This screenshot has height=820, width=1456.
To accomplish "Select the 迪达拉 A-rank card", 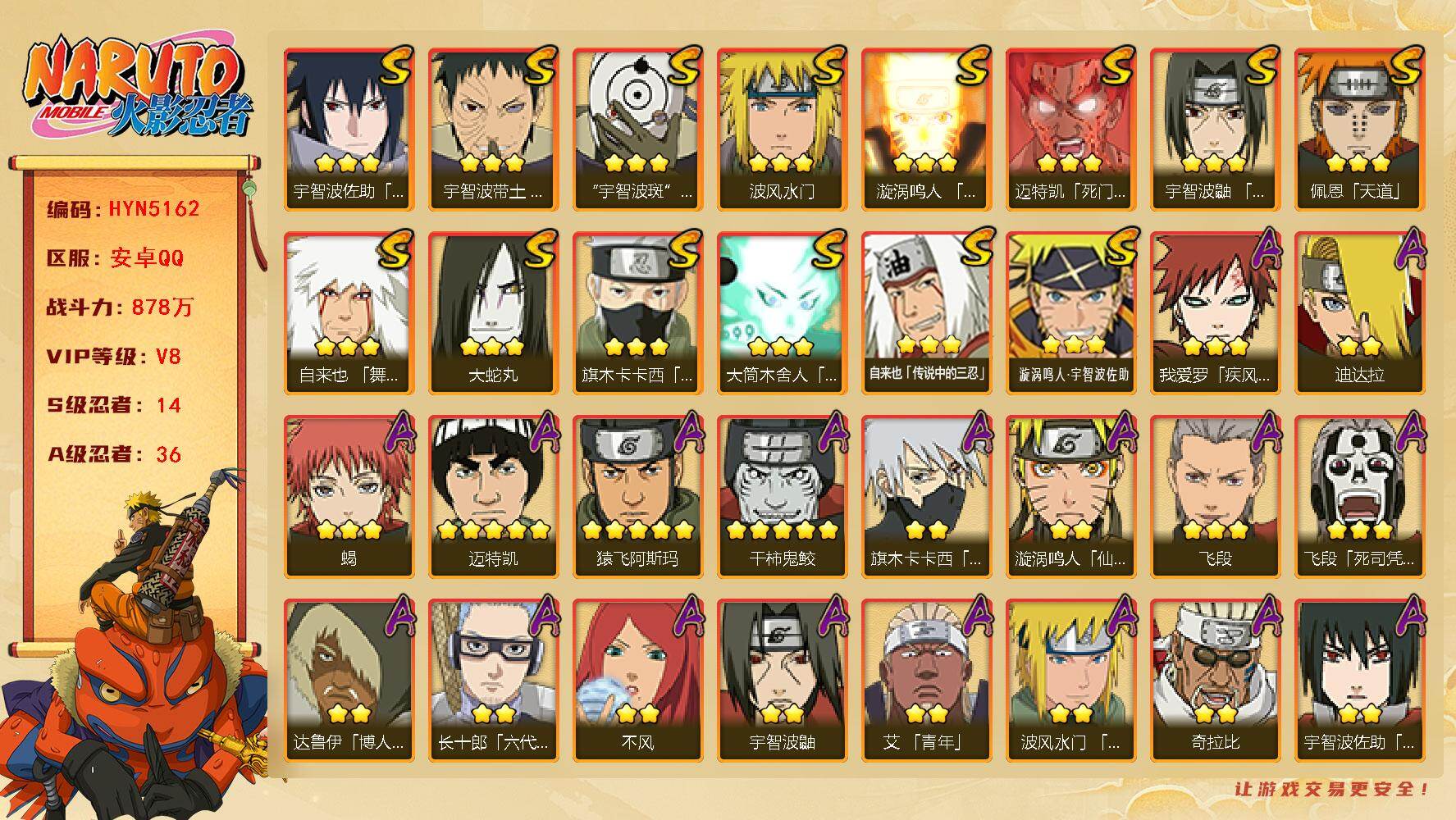I will [1359, 313].
